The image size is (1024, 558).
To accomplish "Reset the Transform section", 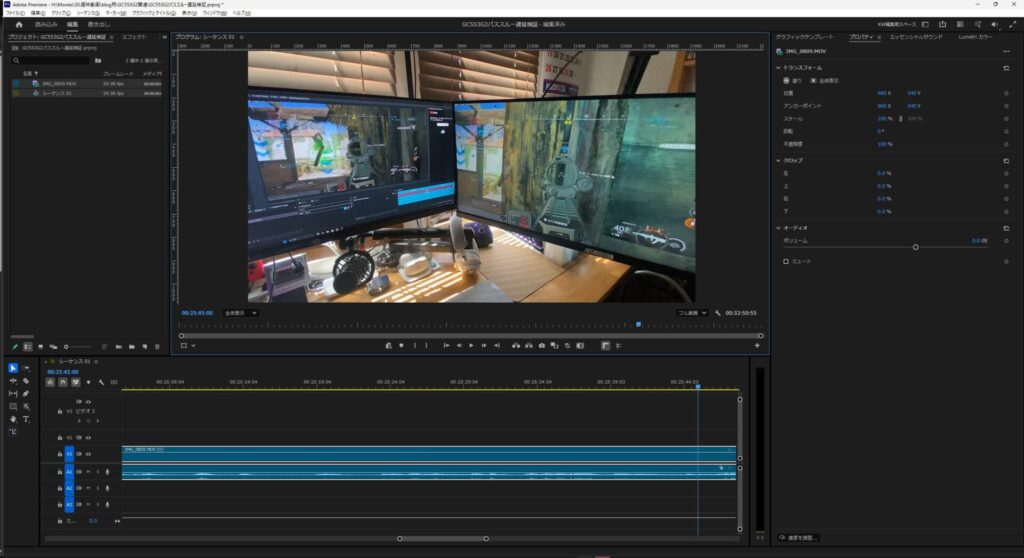I will (x=1006, y=68).
